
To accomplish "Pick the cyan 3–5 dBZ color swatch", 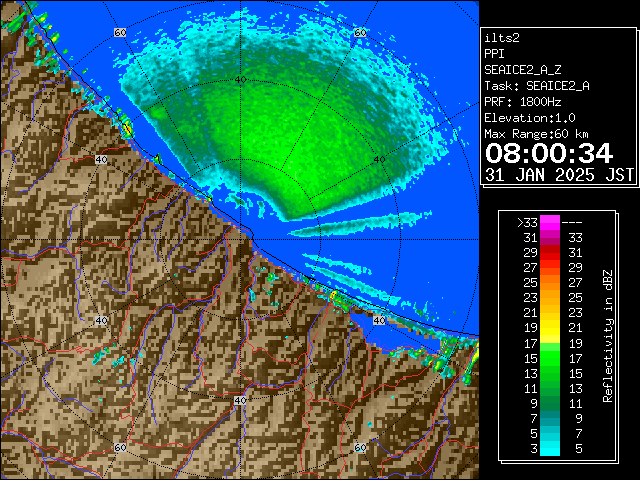I will 550,449.
